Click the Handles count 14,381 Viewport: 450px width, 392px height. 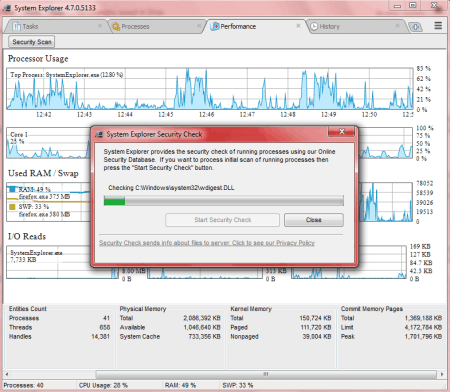[x=100, y=337]
